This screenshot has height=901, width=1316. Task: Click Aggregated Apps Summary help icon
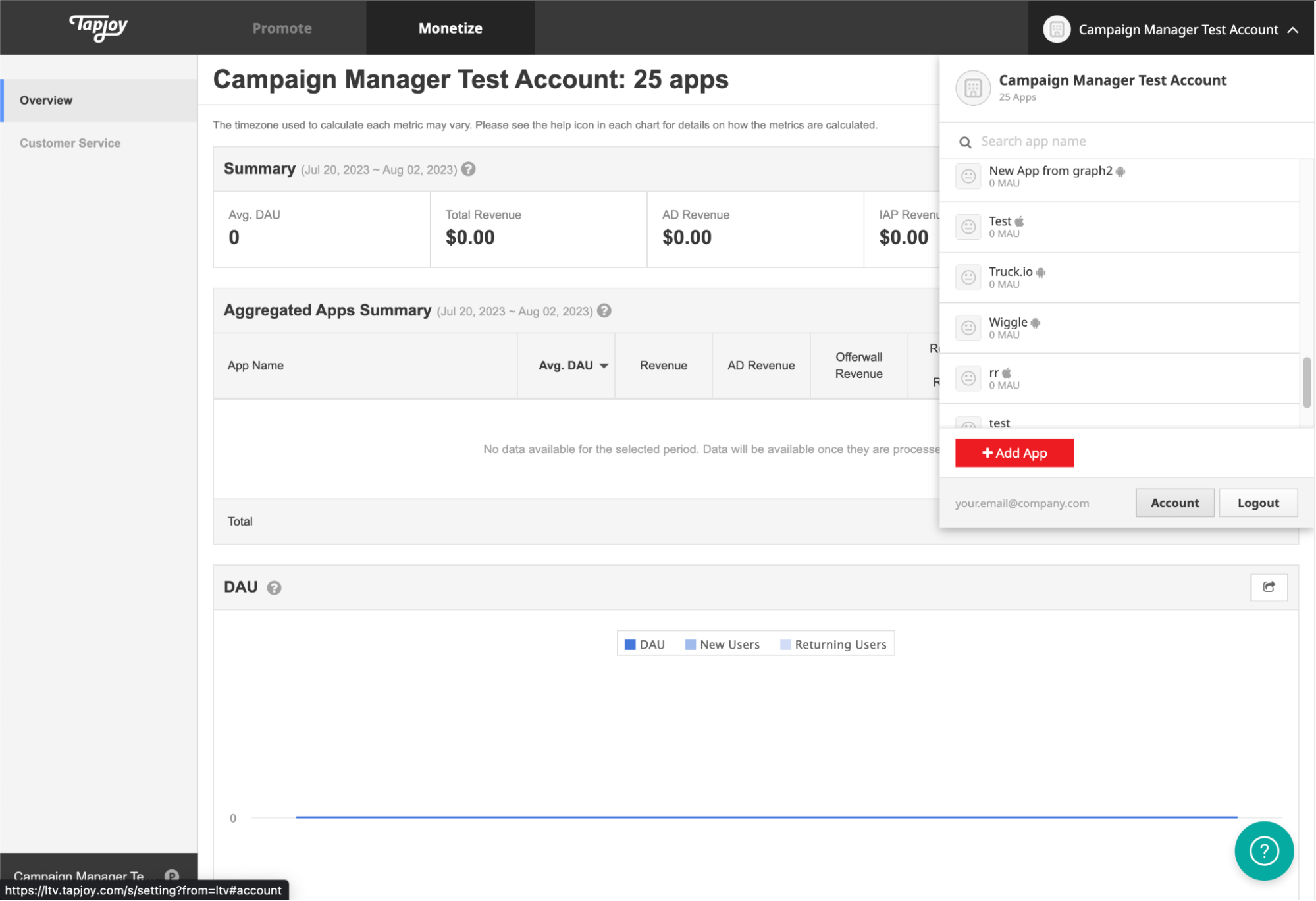[604, 311]
